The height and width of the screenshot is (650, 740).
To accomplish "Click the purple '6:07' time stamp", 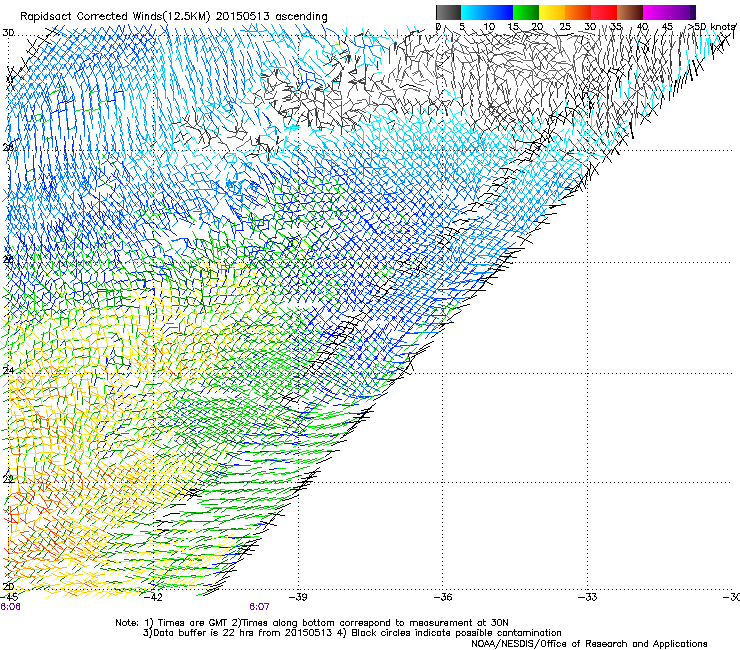I will pos(259,607).
